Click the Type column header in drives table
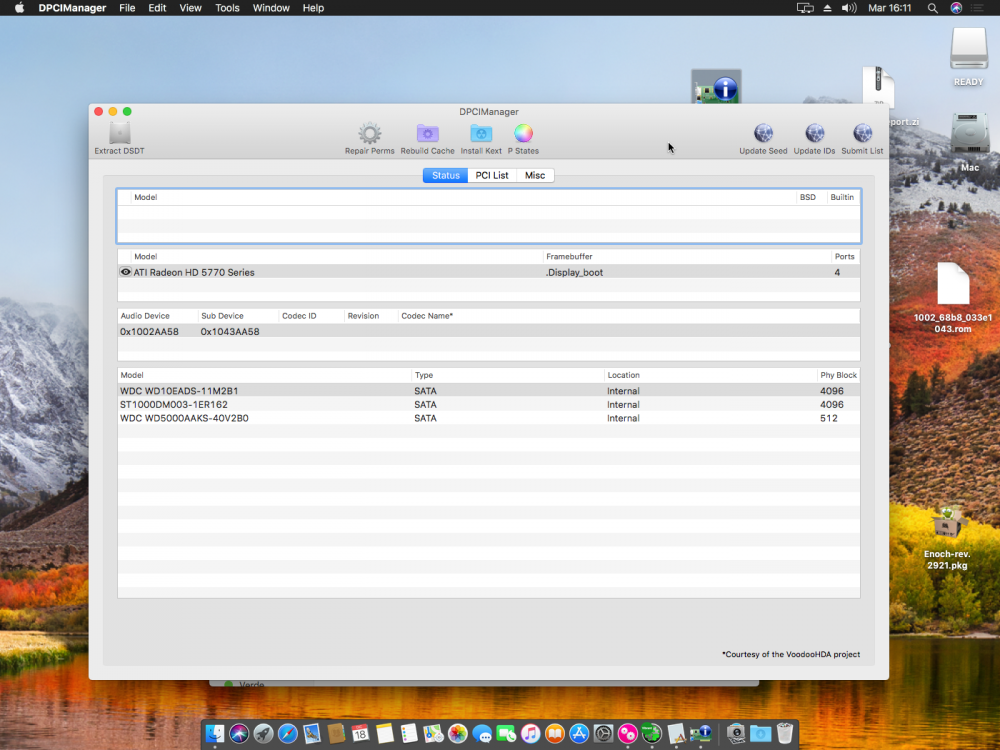1000x750 pixels. (x=508, y=375)
